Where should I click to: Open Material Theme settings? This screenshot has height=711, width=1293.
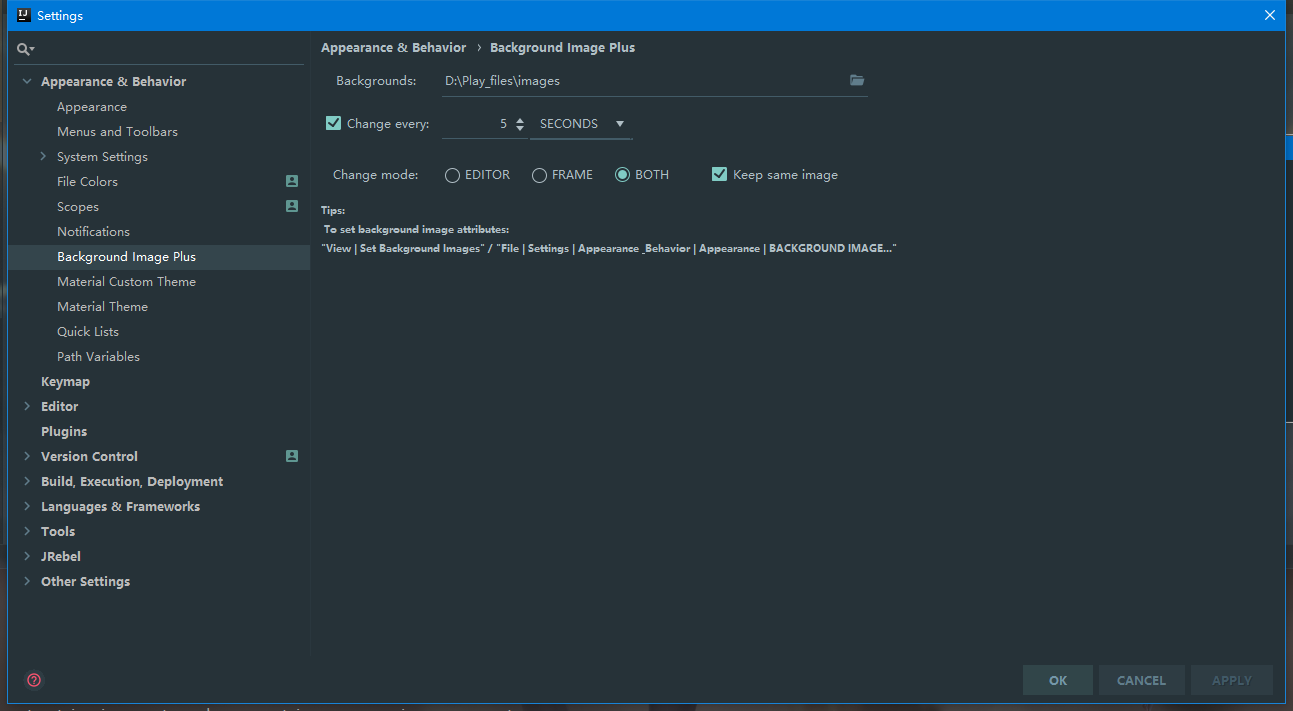tap(102, 307)
